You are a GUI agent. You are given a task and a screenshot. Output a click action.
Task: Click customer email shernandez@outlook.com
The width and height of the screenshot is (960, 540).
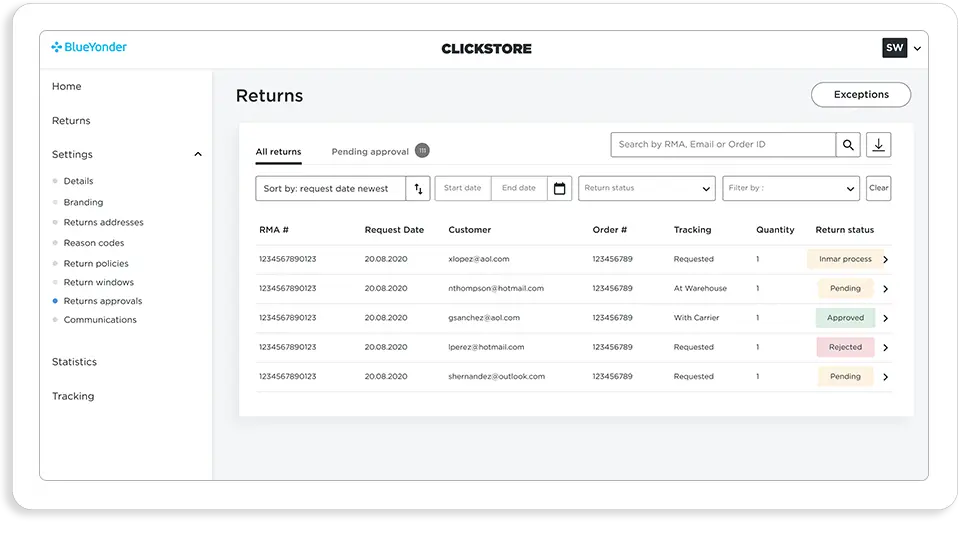[x=497, y=377]
